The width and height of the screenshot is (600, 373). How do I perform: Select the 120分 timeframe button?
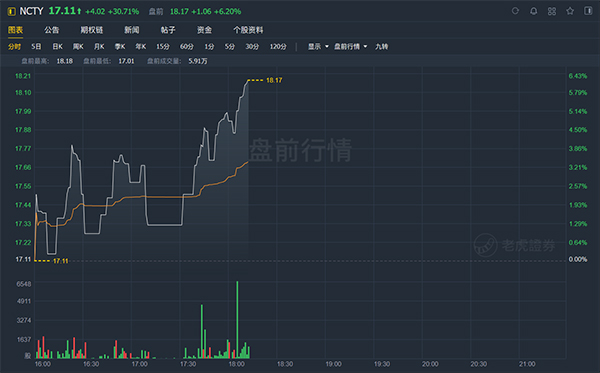pos(278,47)
